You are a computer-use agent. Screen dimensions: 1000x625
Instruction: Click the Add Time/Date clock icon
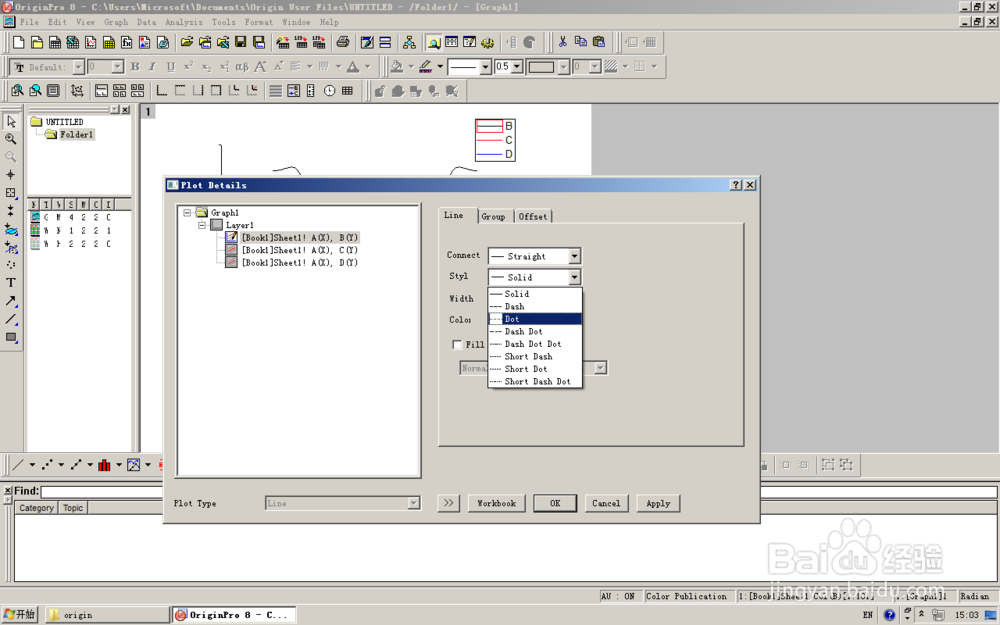pos(329,91)
